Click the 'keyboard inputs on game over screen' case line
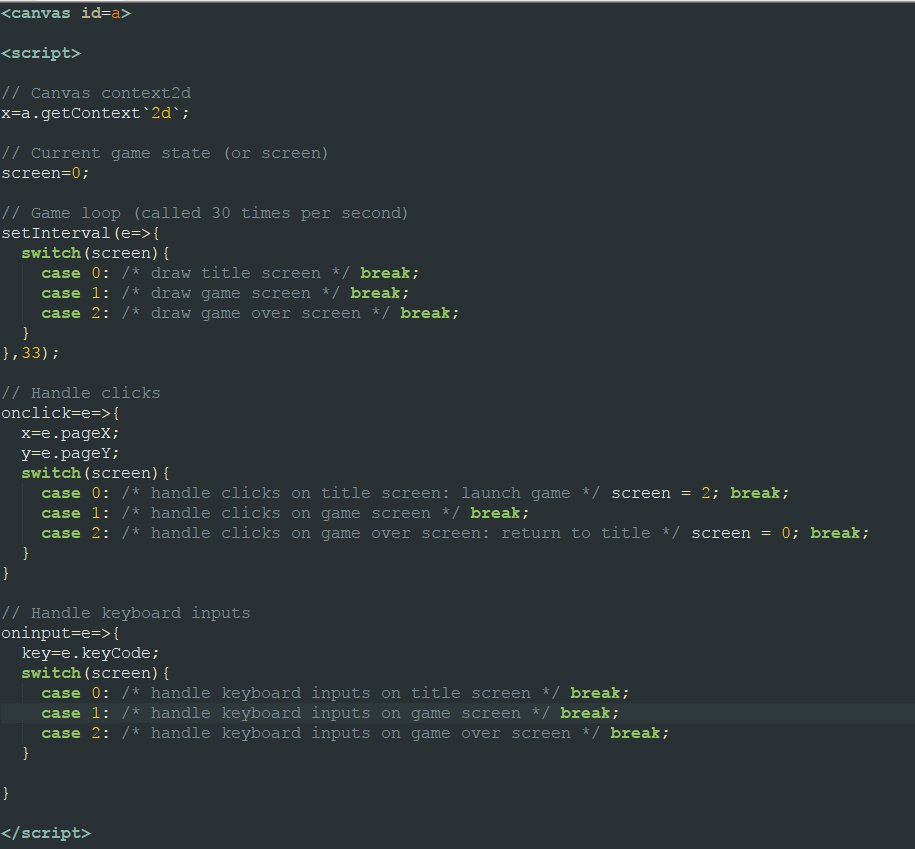Viewport: 915px width, 849px height. [x=355, y=733]
